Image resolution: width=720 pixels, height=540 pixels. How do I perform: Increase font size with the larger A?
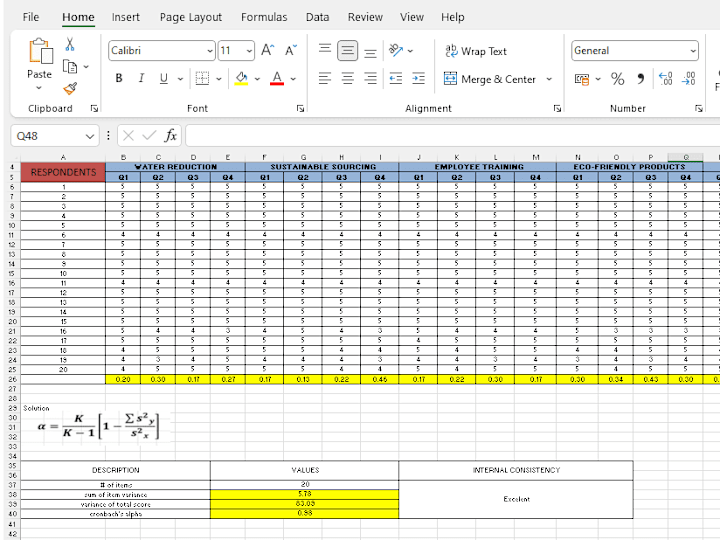[268, 50]
